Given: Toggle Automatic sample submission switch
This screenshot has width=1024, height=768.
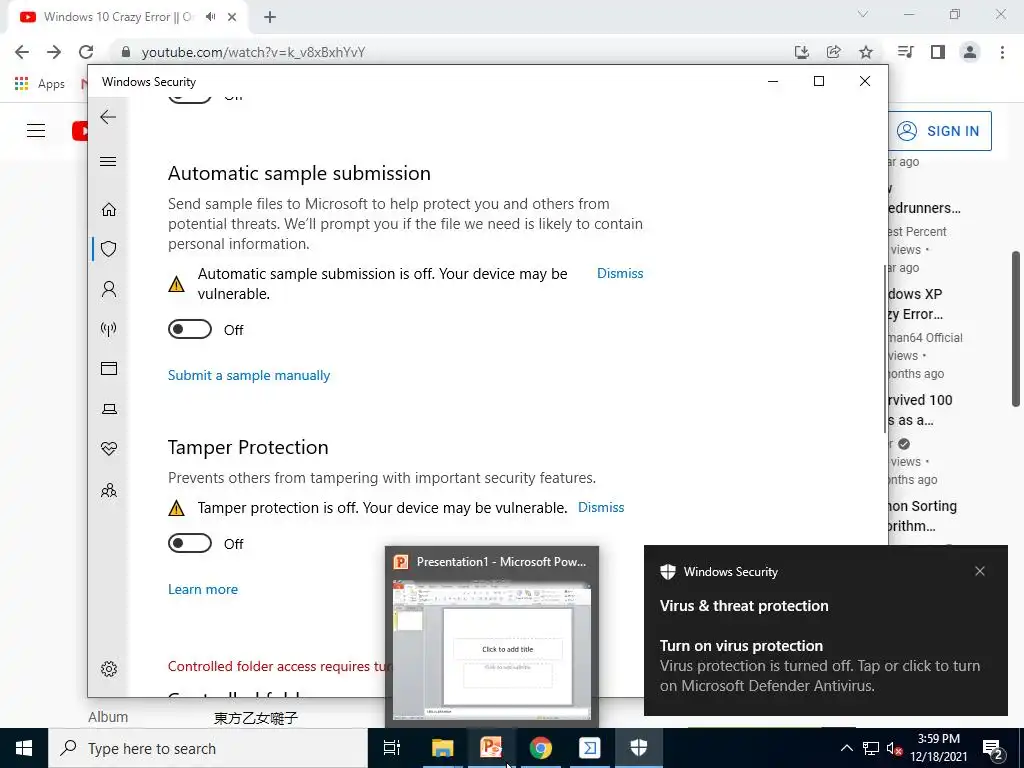Looking at the screenshot, I should click(189, 329).
